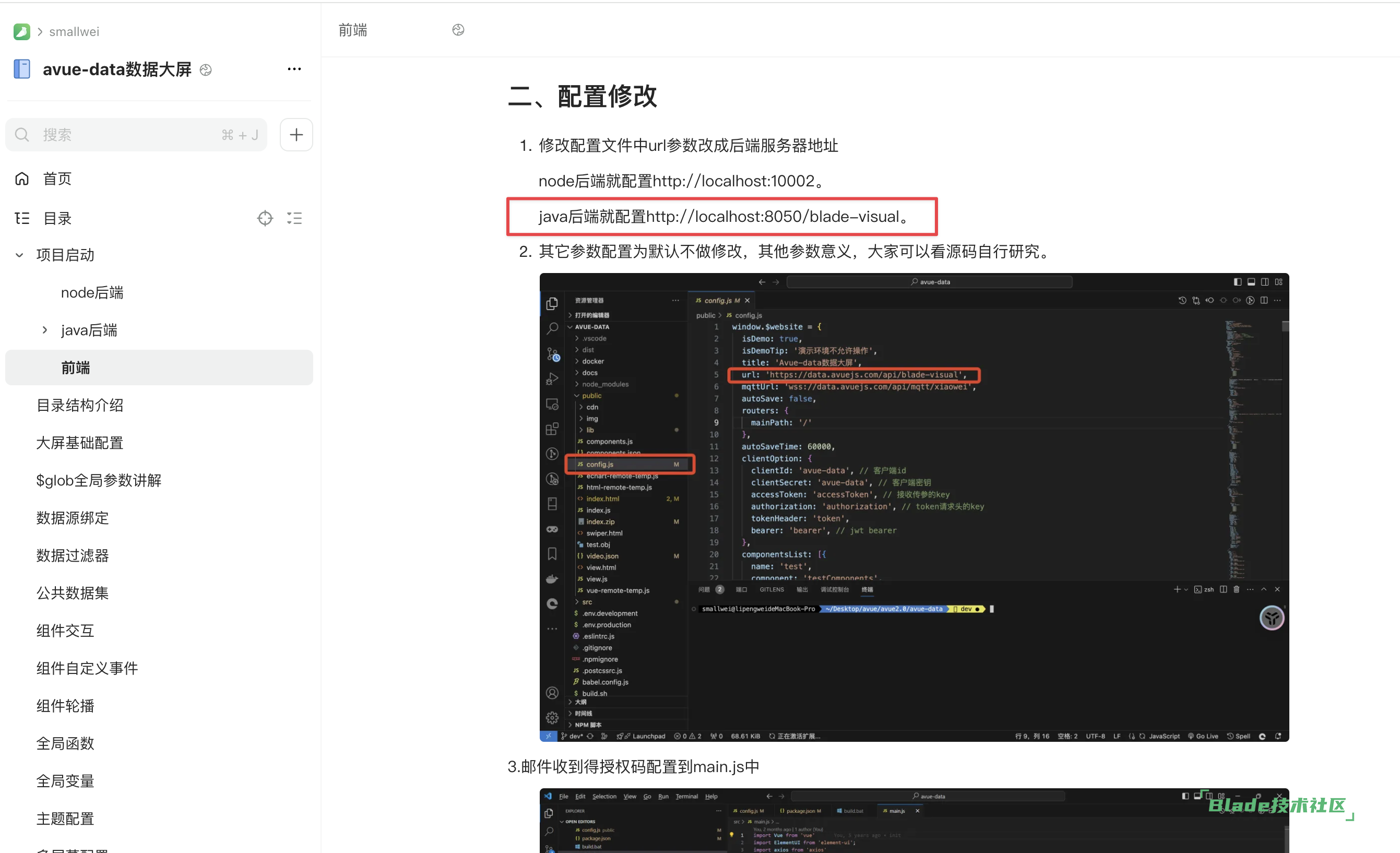This screenshot has height=853, width=1400.
Task: Click the 搜索 search input field
Action: pyautogui.click(x=136, y=135)
